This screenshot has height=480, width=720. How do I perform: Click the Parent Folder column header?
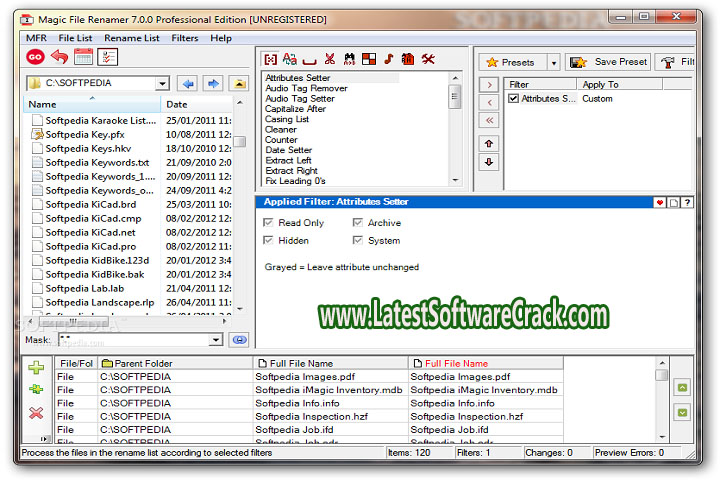[x=175, y=363]
